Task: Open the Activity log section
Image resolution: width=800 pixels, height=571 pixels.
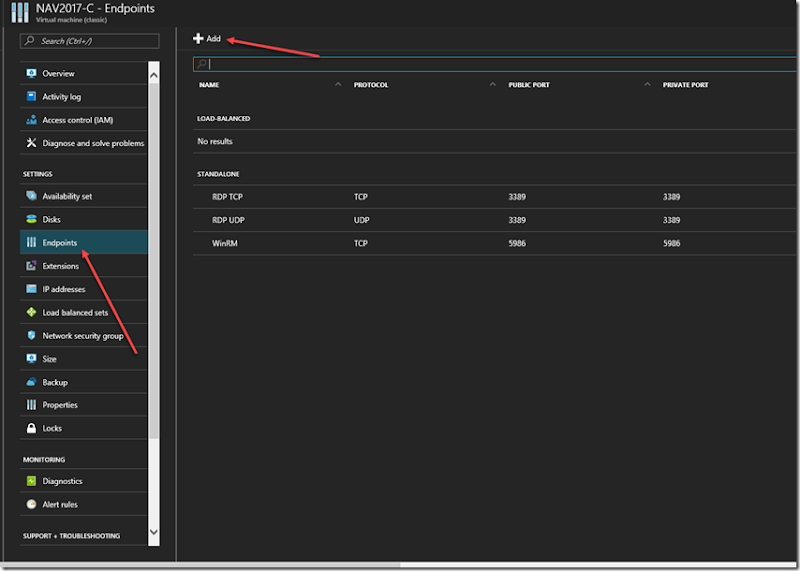Action: click(84, 96)
